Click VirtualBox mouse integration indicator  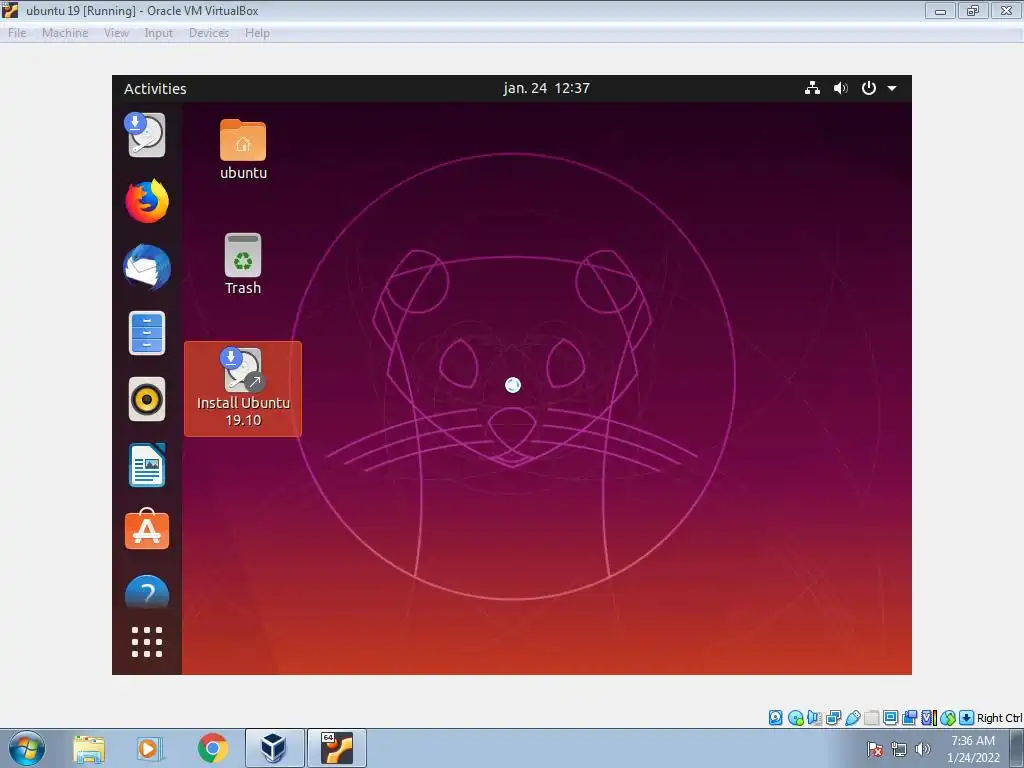click(948, 718)
